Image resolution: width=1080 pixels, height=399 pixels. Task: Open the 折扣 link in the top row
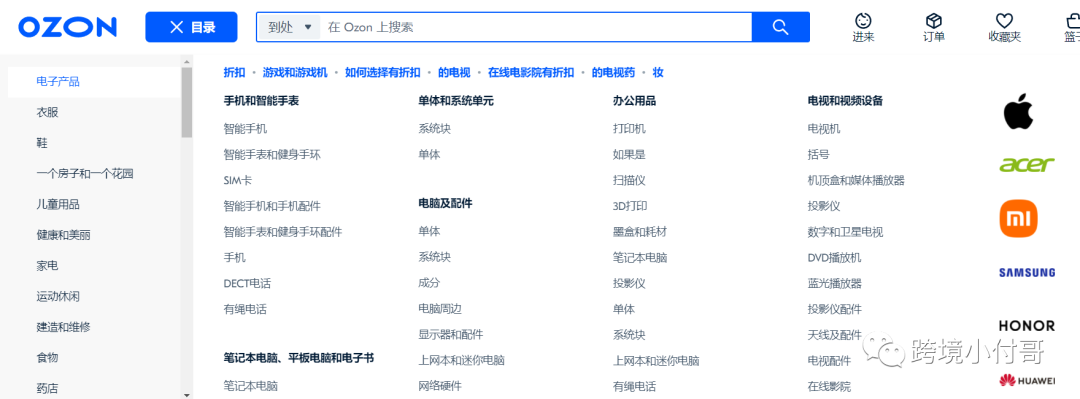pyautogui.click(x=234, y=72)
